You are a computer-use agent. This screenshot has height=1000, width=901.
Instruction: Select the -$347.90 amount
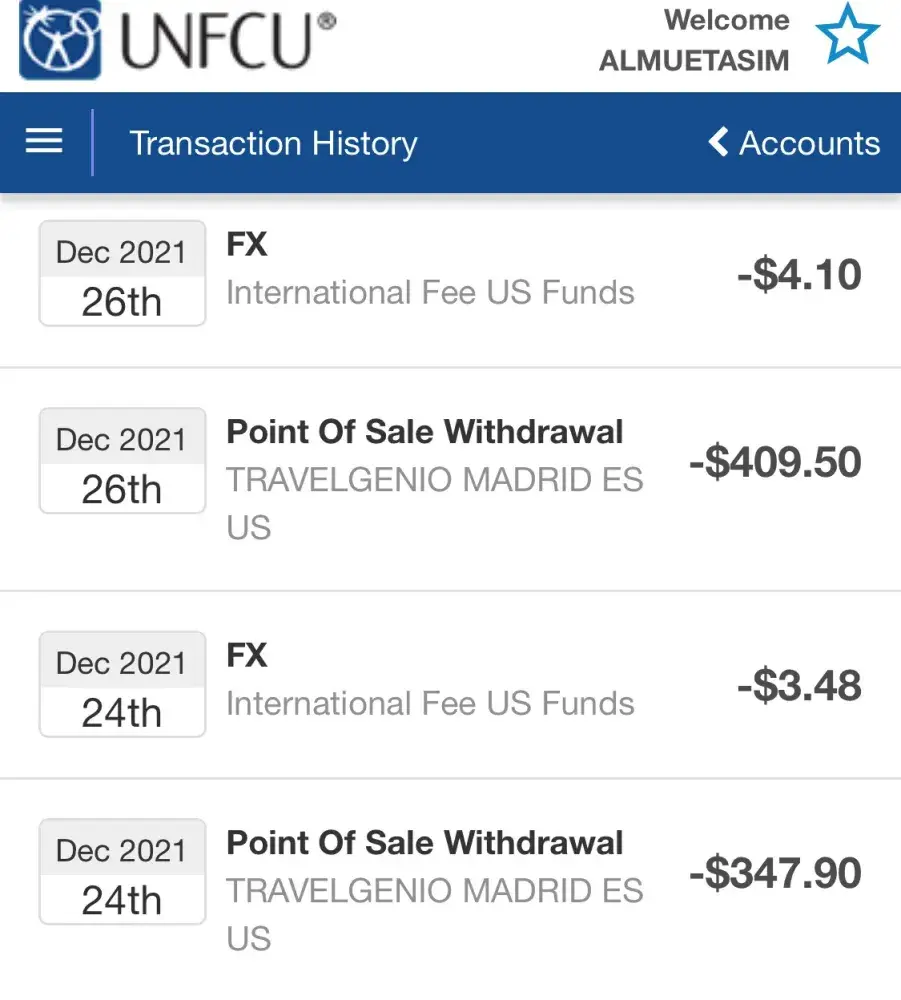(775, 874)
